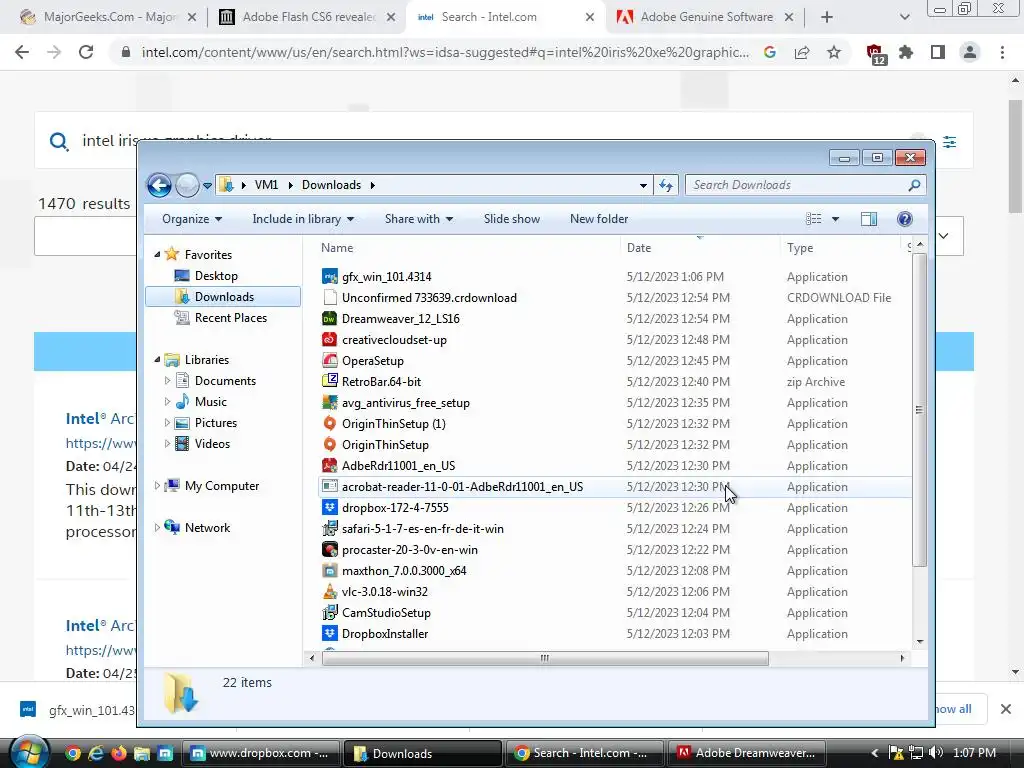Sort files by the Type column header
This screenshot has width=1024, height=768.
coord(841,248)
